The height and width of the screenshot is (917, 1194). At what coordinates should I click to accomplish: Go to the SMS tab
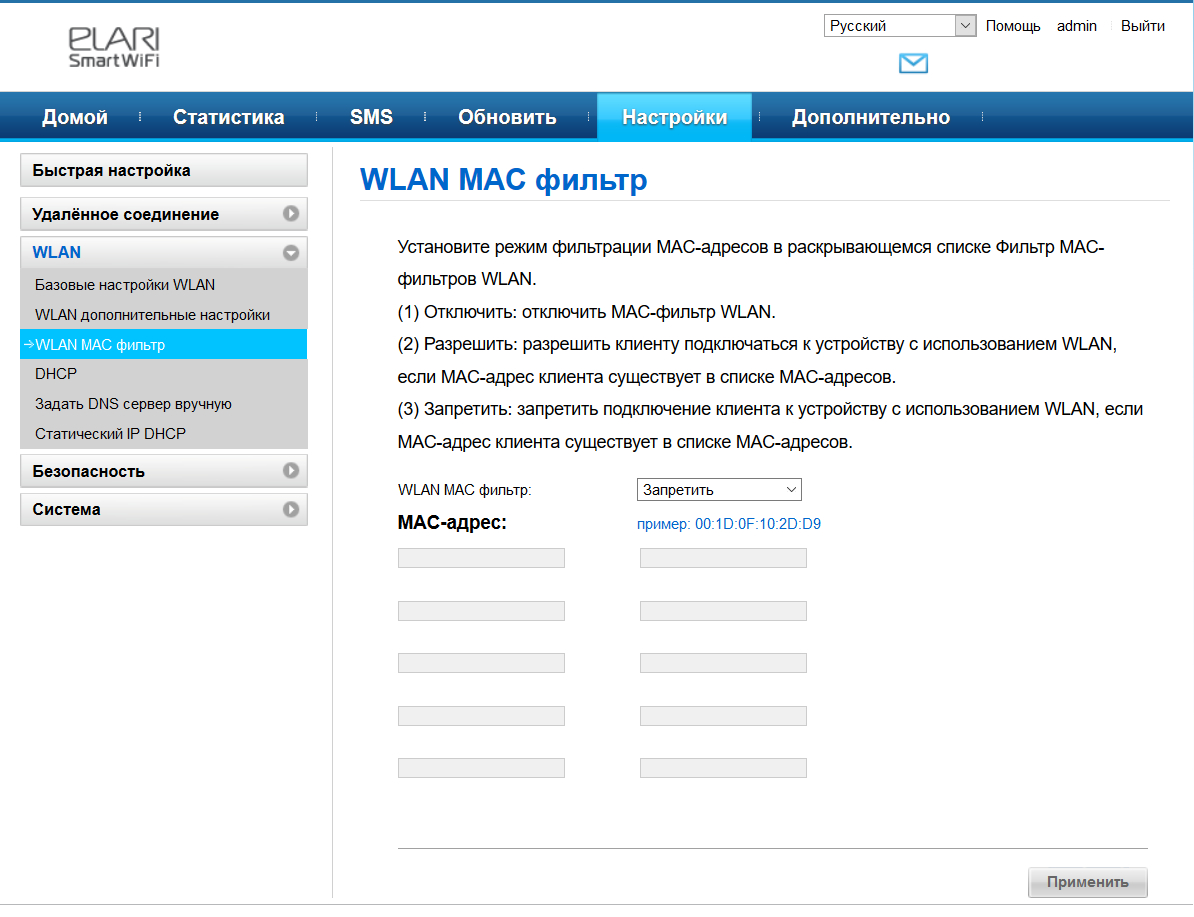[371, 117]
